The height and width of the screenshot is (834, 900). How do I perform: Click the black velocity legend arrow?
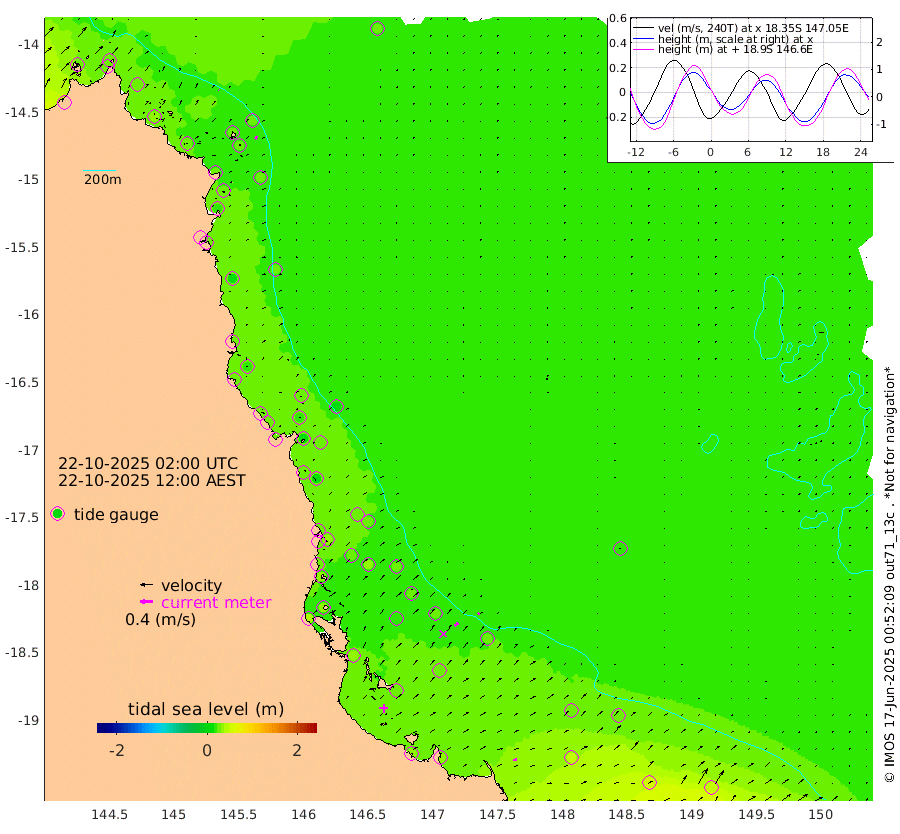pyautogui.click(x=146, y=585)
